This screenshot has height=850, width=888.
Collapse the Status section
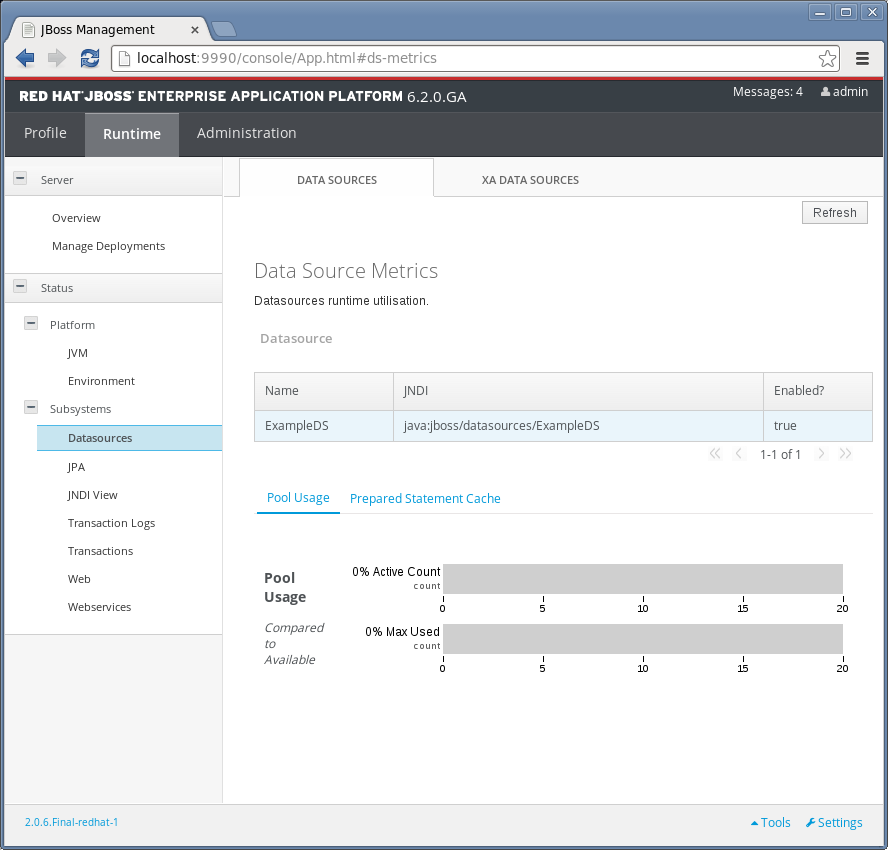point(19,287)
